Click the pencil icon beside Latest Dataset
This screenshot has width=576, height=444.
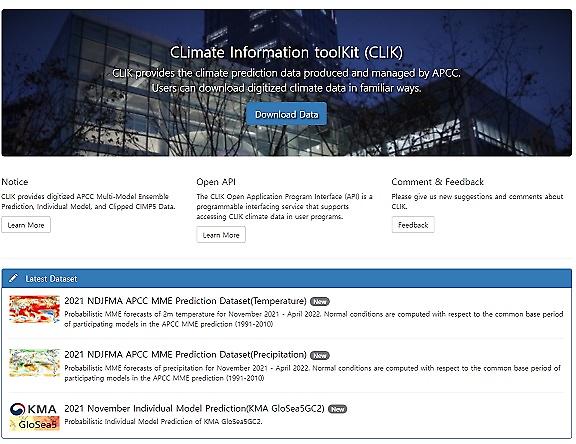[x=13, y=278]
